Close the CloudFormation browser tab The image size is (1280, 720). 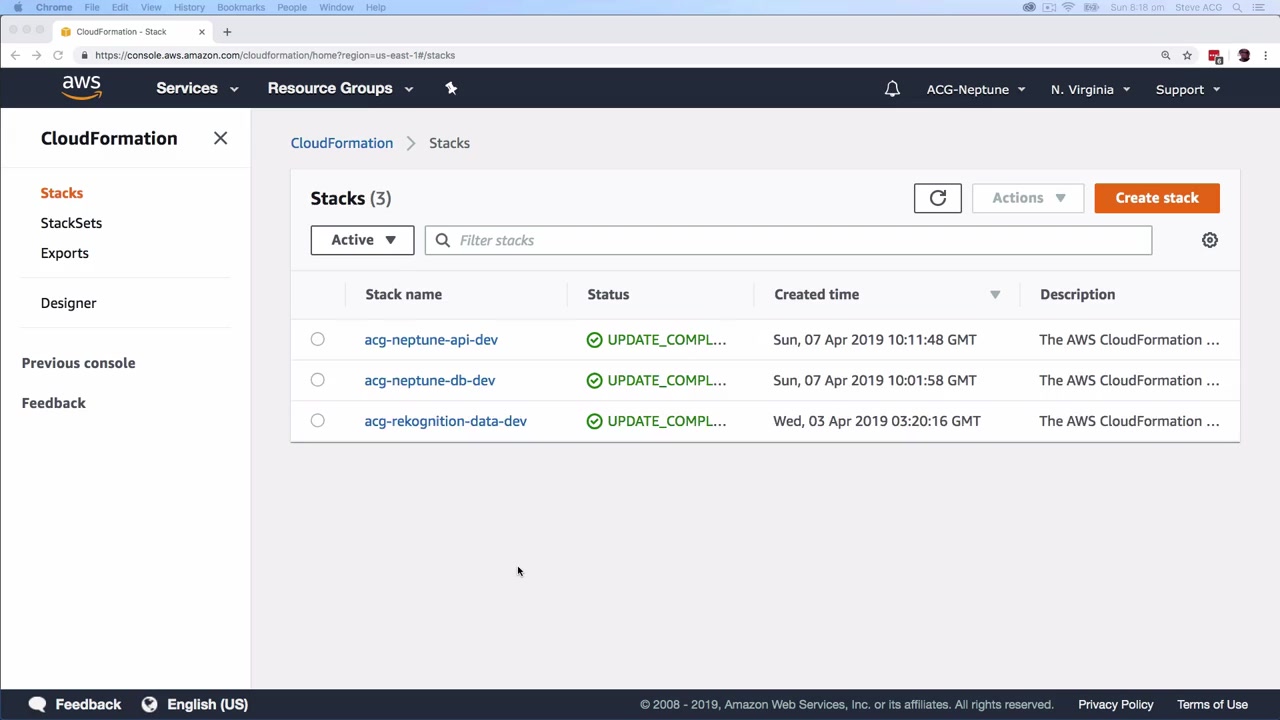(x=201, y=31)
